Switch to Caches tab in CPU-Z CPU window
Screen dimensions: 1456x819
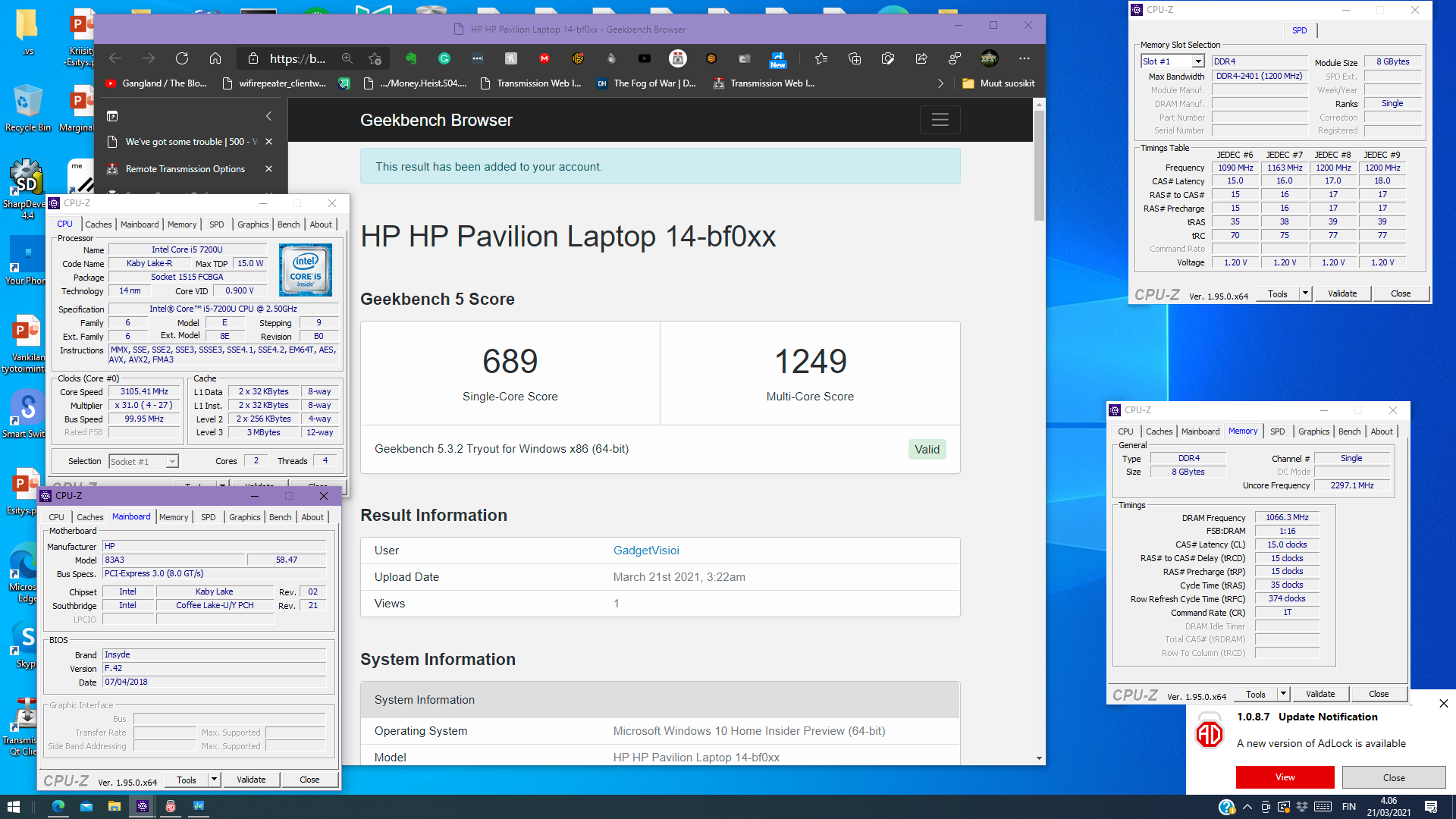pos(98,224)
